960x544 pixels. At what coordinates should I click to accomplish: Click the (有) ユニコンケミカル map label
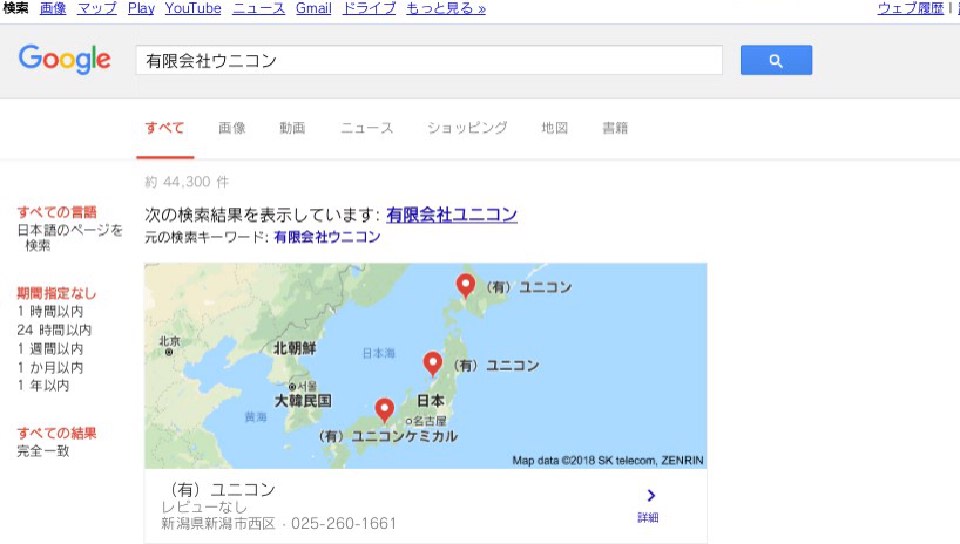(388, 436)
